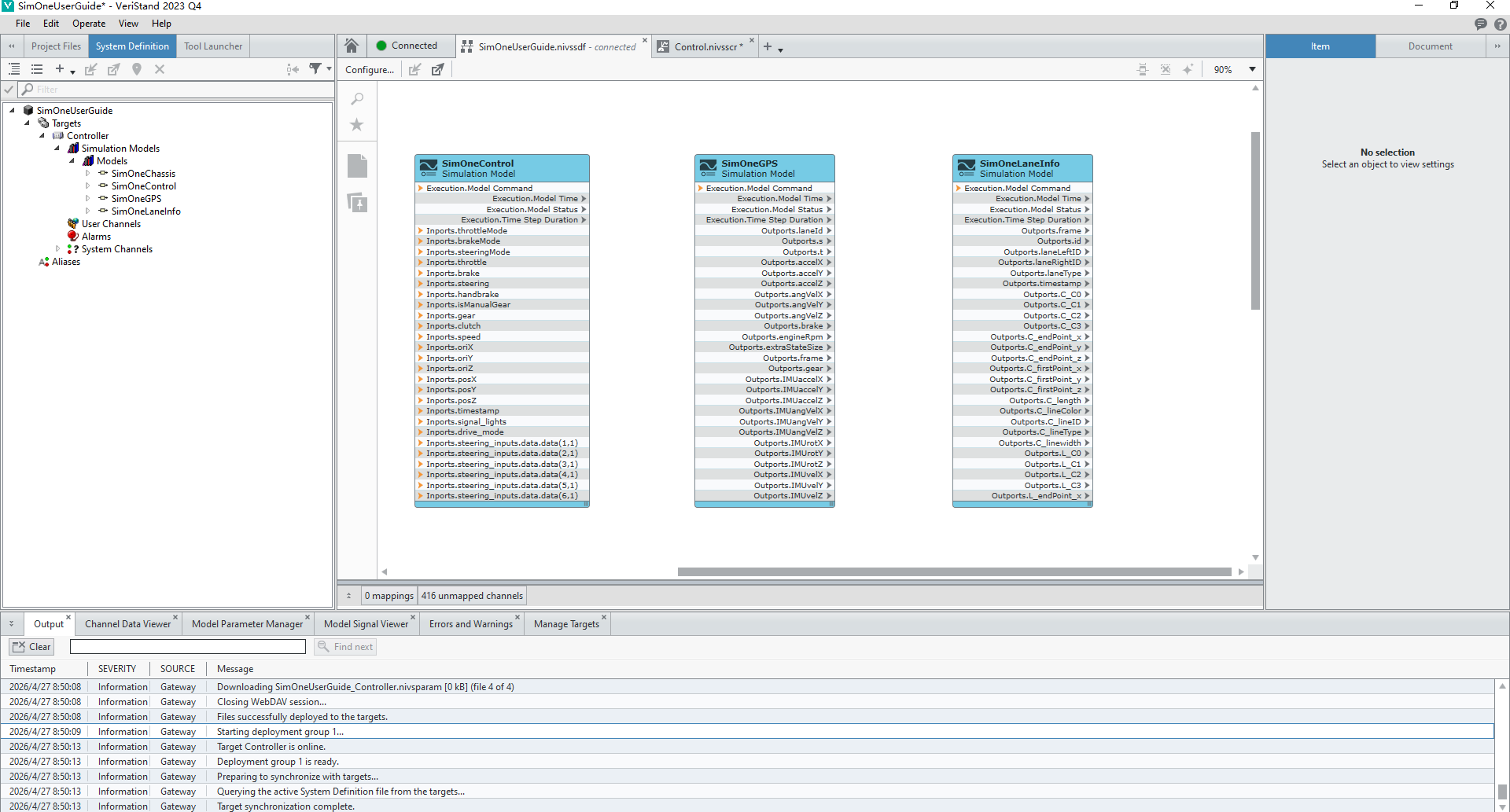The width and height of the screenshot is (1510, 812).
Task: Expand all tree items in System Definition
Action: click(x=14, y=69)
